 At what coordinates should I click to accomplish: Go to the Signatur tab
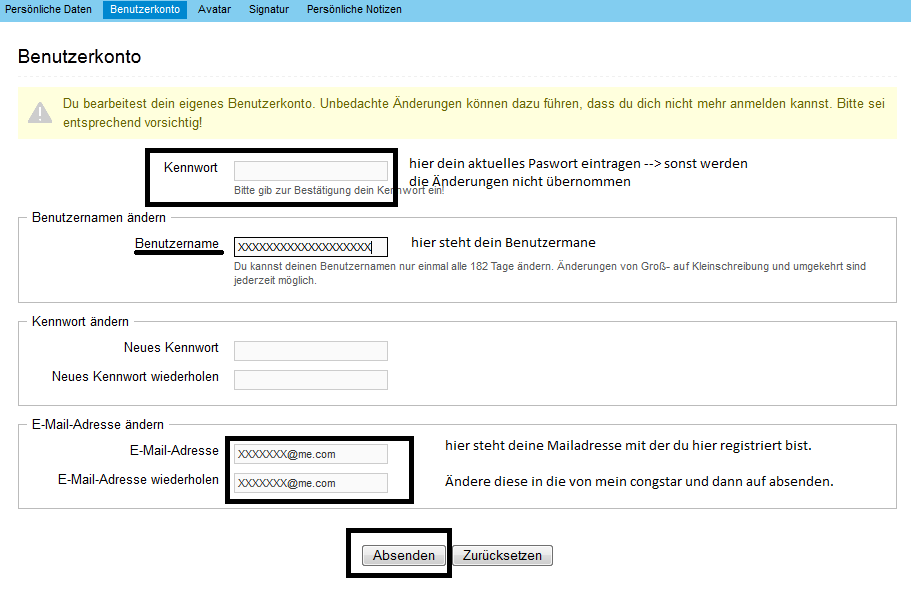pos(269,9)
